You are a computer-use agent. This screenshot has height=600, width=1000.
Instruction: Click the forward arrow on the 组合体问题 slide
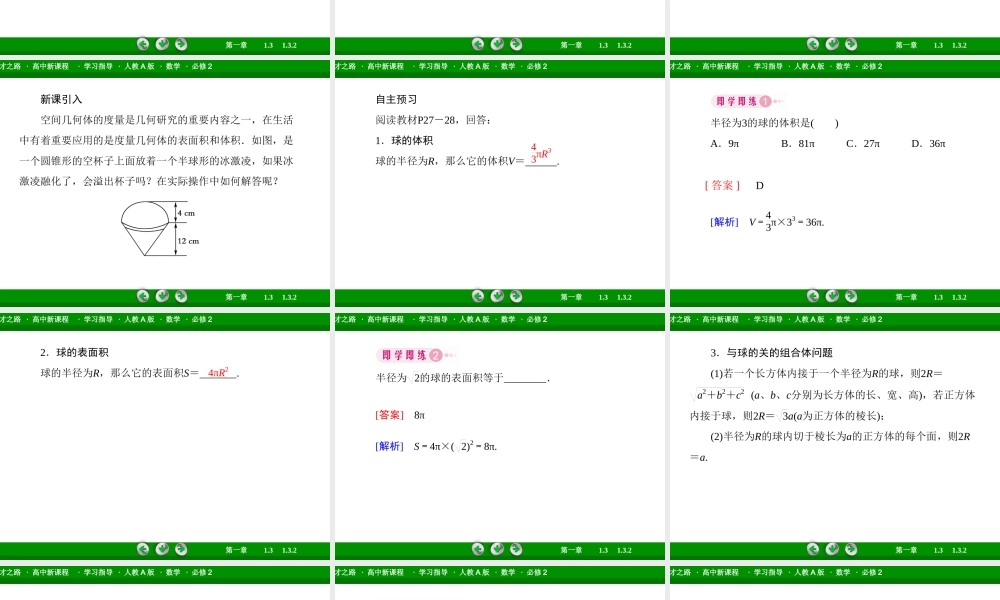849,297
